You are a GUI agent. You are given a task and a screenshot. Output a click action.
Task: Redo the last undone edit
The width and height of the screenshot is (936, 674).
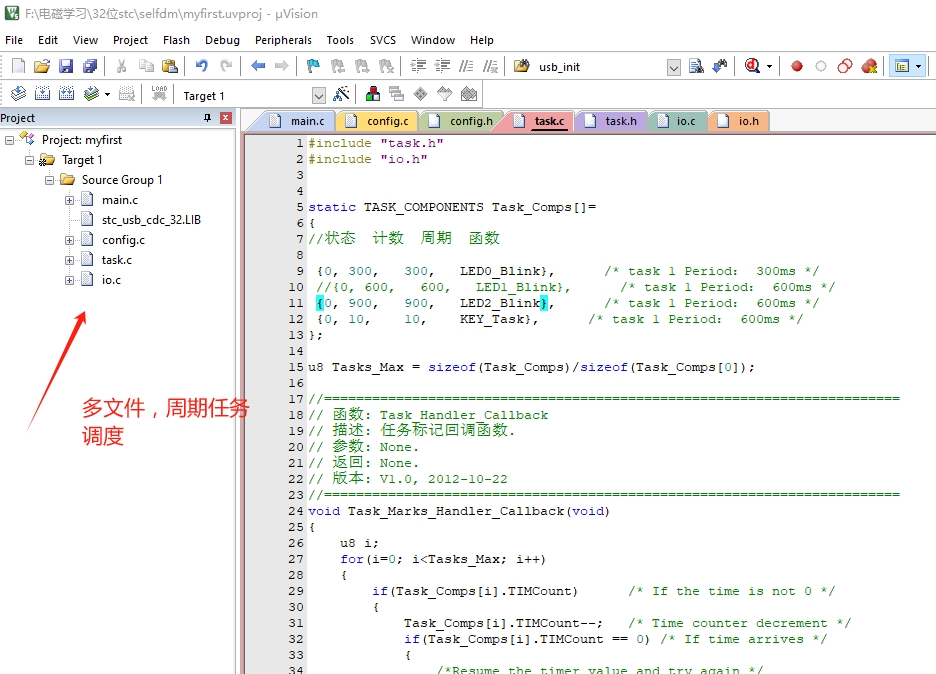[x=226, y=66]
